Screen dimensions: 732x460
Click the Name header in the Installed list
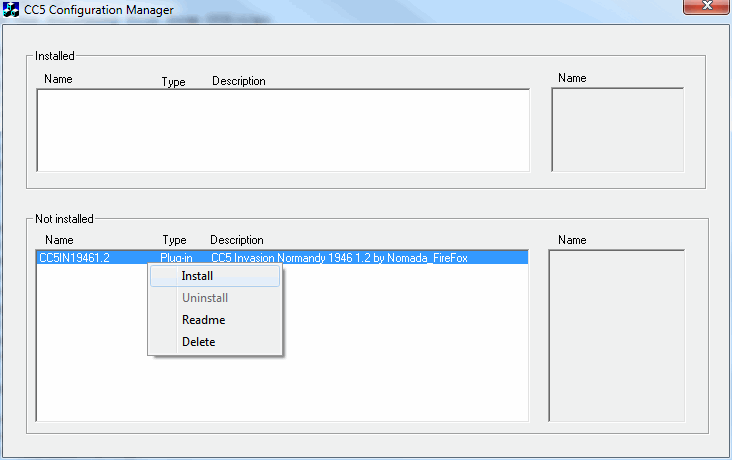pyautogui.click(x=58, y=79)
